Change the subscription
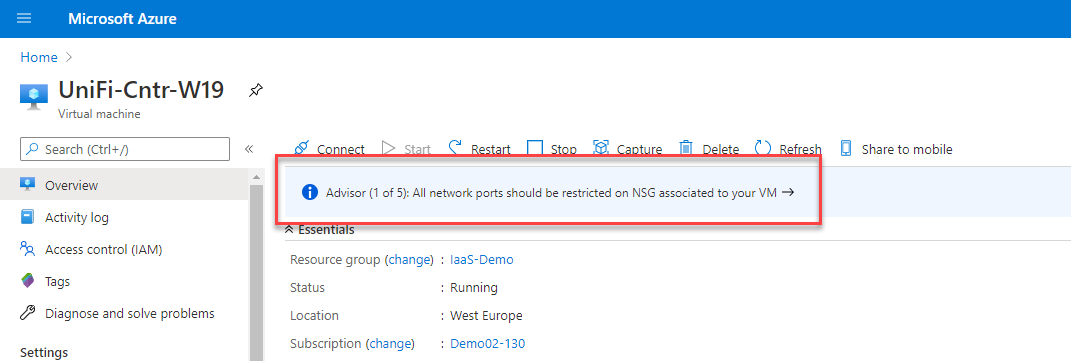 391,343
